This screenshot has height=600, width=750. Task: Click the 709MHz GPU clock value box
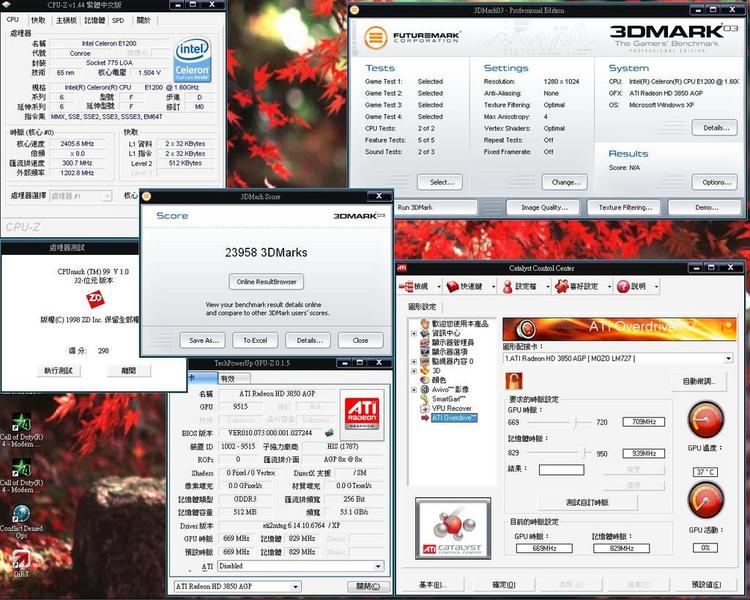pyautogui.click(x=644, y=422)
